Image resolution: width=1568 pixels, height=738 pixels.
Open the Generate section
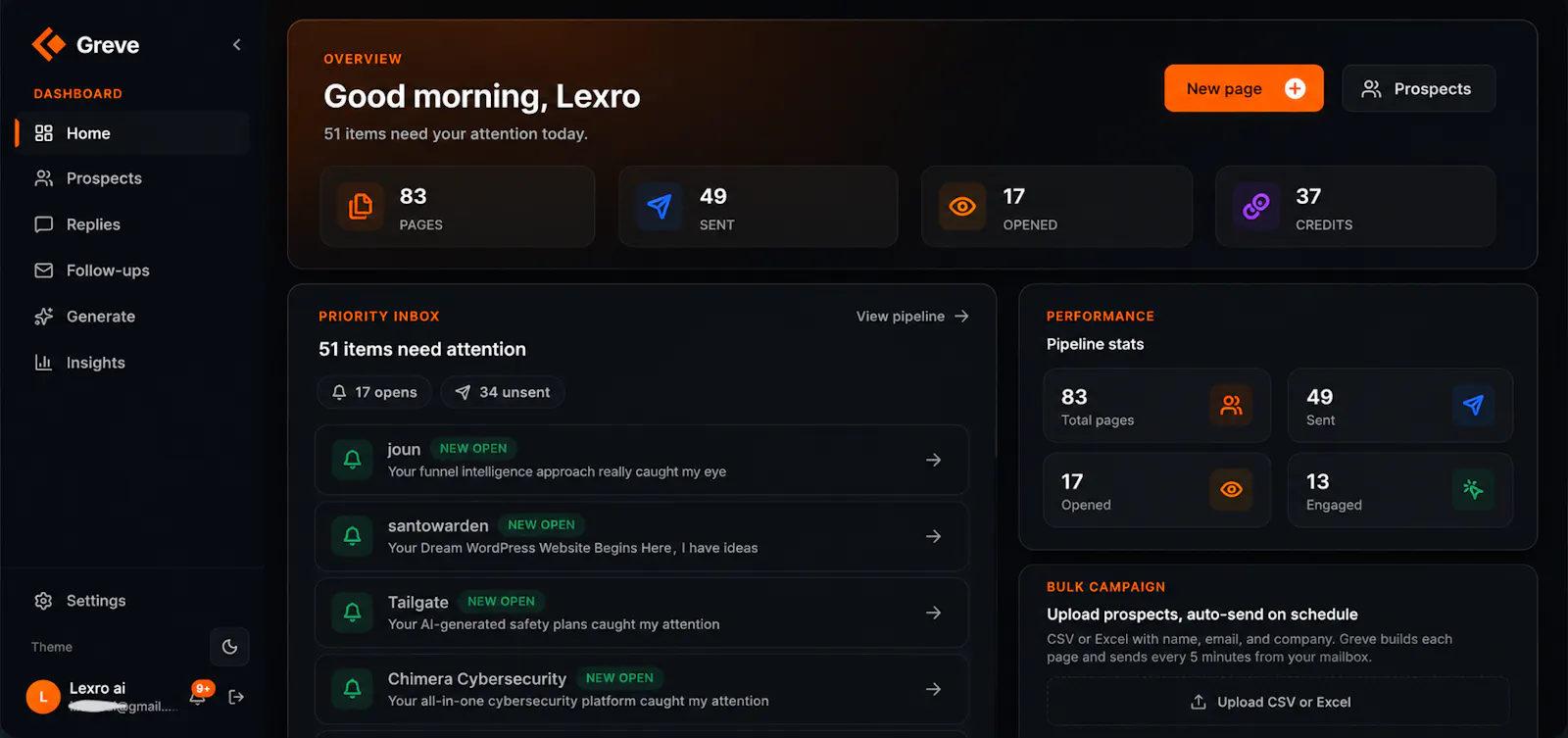click(133, 317)
